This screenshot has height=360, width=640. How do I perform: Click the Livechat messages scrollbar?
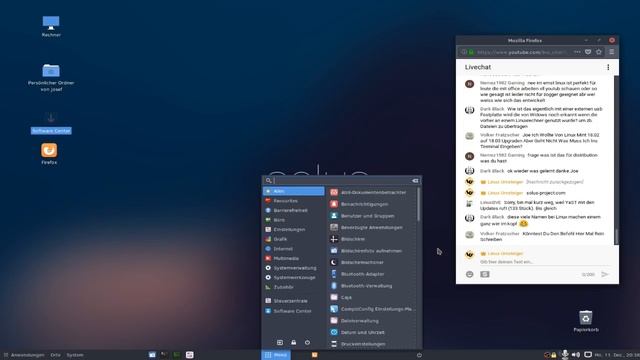(x=616, y=237)
